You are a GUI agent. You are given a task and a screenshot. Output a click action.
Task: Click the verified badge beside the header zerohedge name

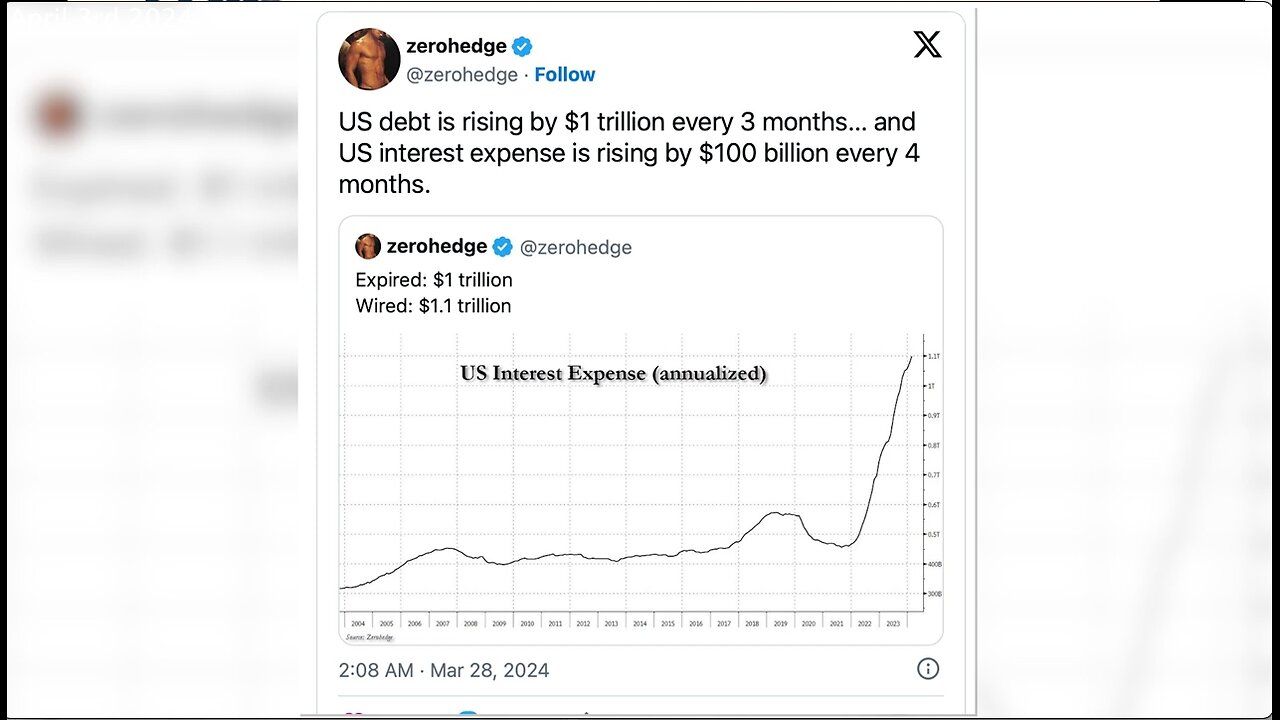click(x=523, y=46)
